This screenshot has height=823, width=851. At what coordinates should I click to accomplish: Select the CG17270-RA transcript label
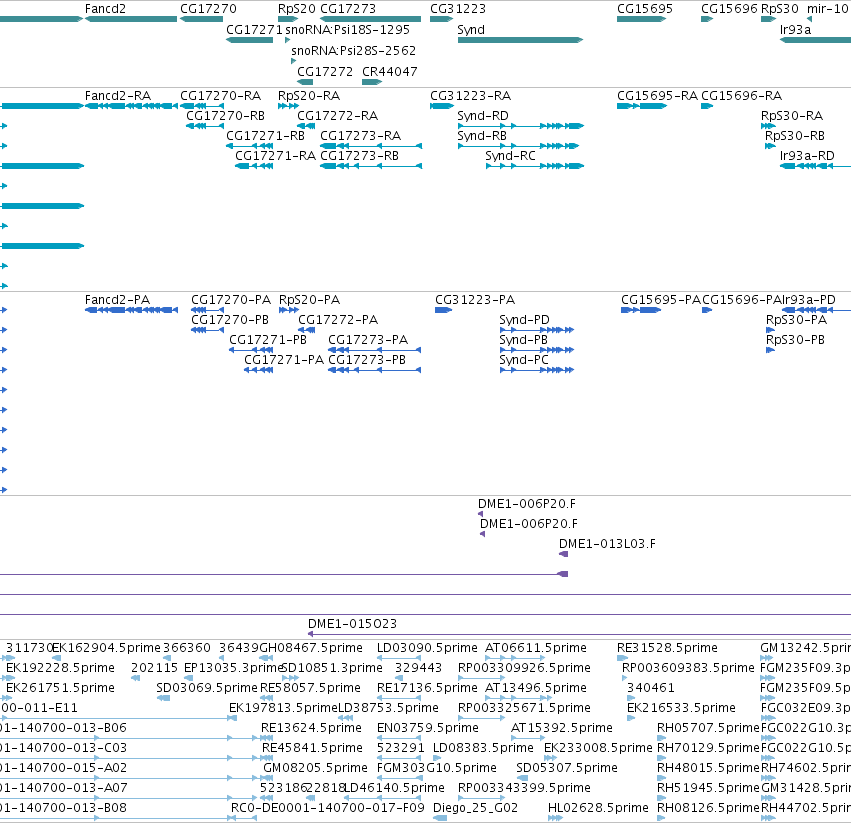point(220,96)
